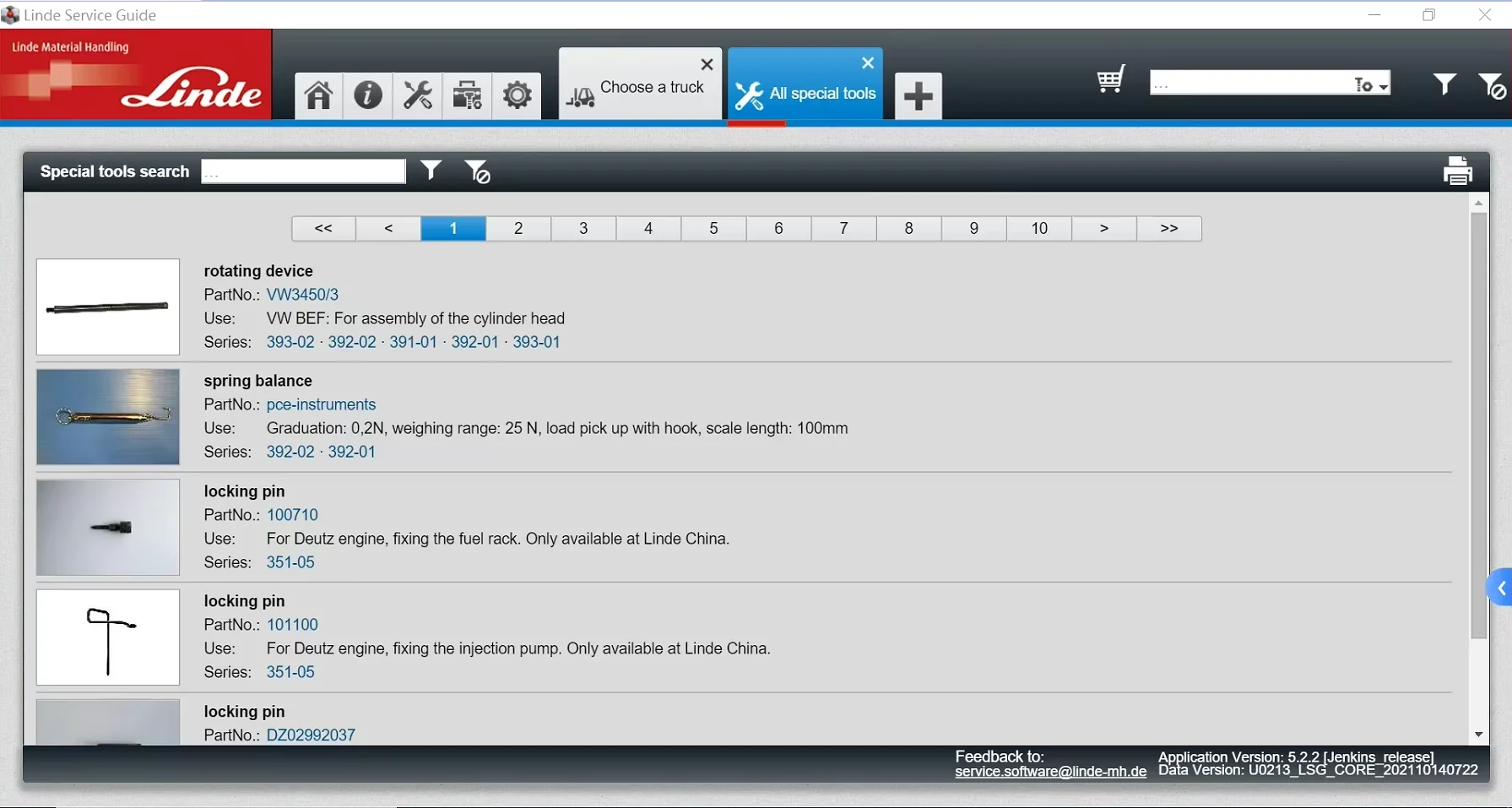Go to the first page with <<

pos(323,228)
